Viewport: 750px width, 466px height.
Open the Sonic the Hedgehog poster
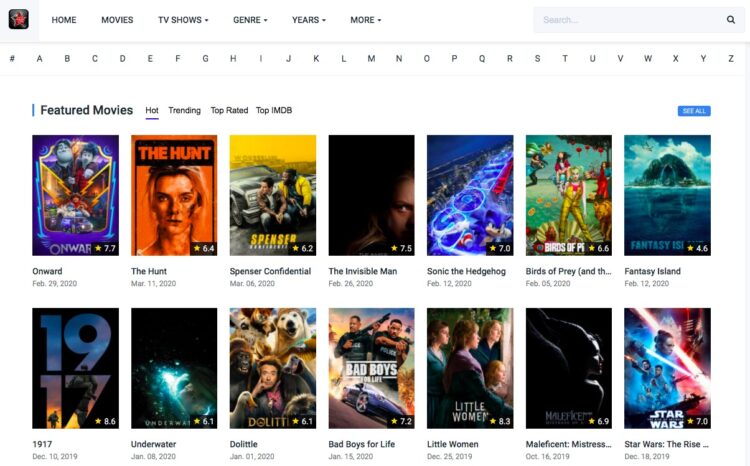[470, 195]
